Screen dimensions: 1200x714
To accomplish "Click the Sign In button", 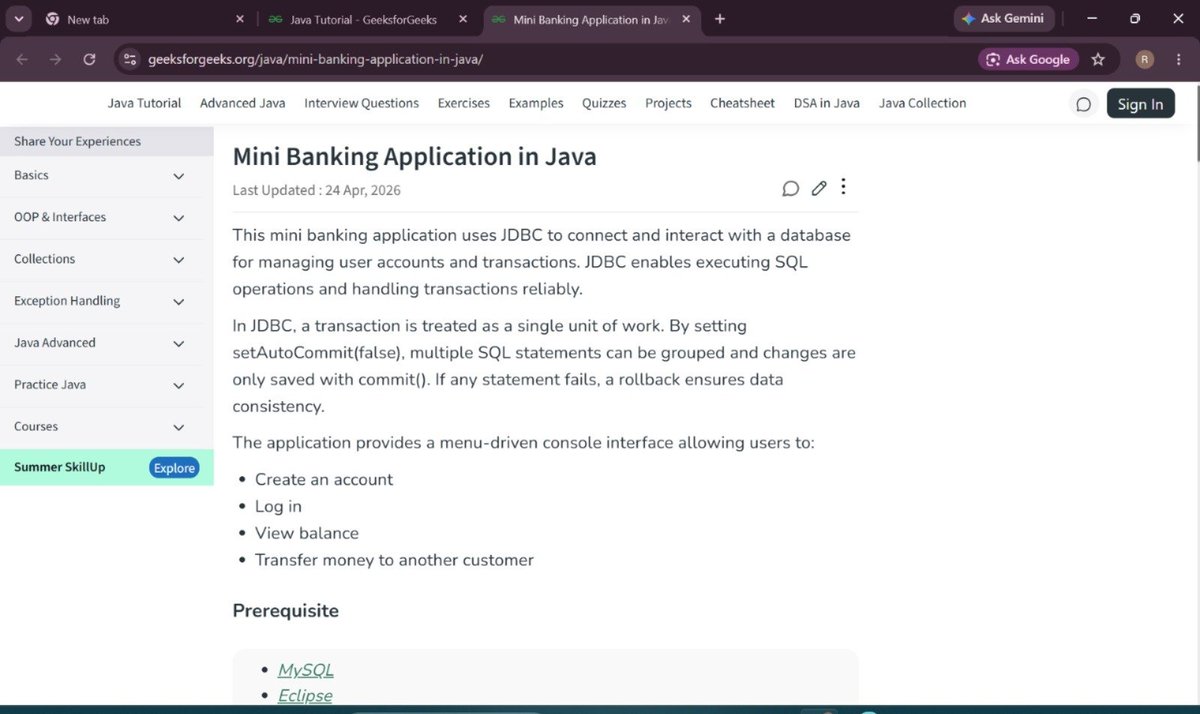I will (x=1140, y=104).
